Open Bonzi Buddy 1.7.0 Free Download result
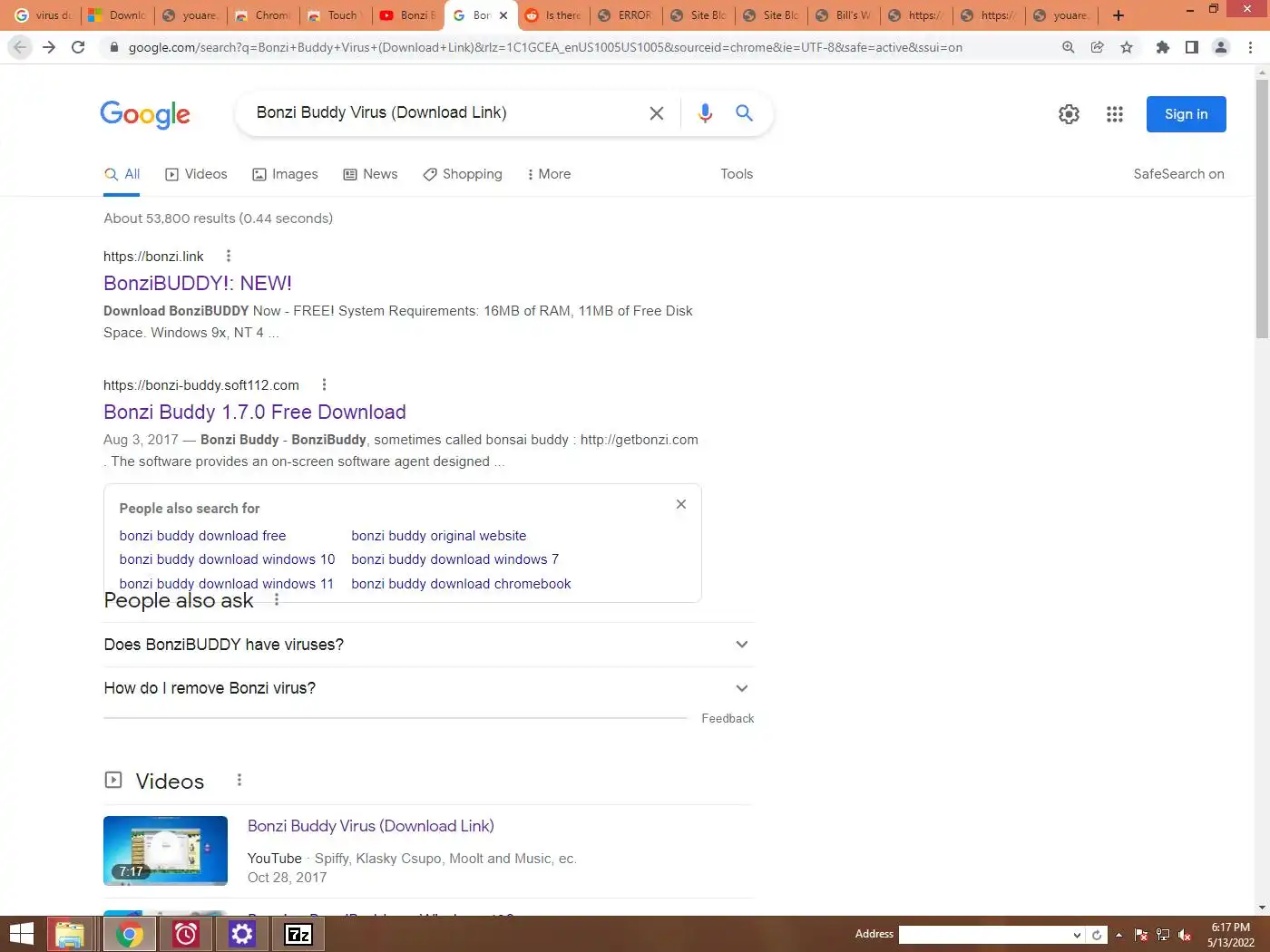The height and width of the screenshot is (952, 1270). pos(255,412)
